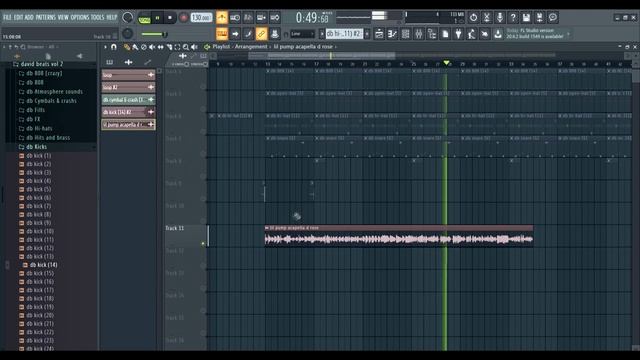The width and height of the screenshot is (640, 360).
Task: Open the project info document icon
Action: pyautogui.click(x=445, y=33)
